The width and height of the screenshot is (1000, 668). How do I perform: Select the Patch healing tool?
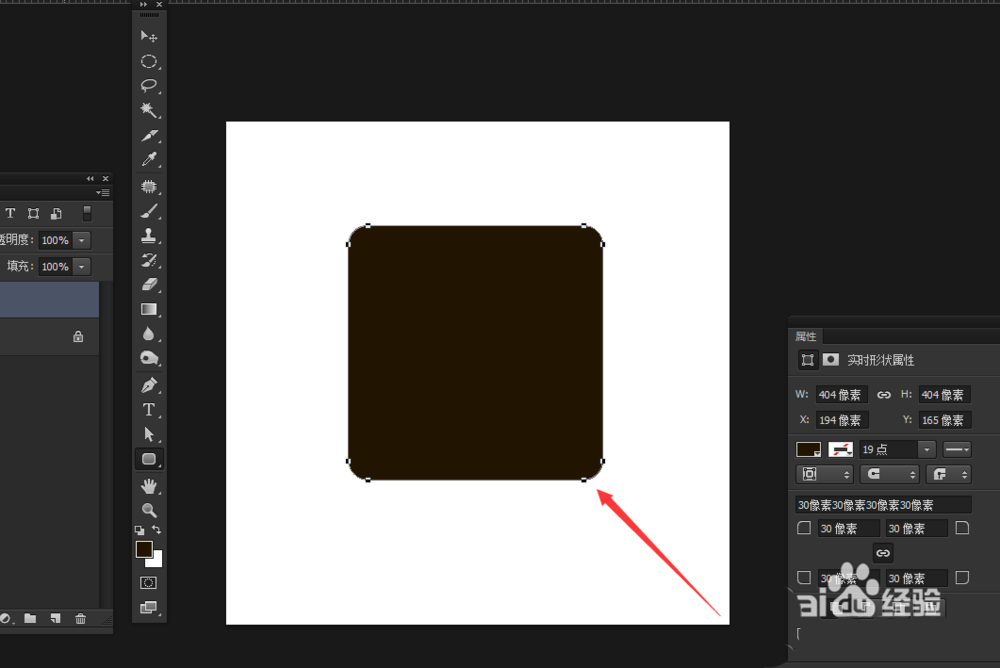(x=149, y=186)
